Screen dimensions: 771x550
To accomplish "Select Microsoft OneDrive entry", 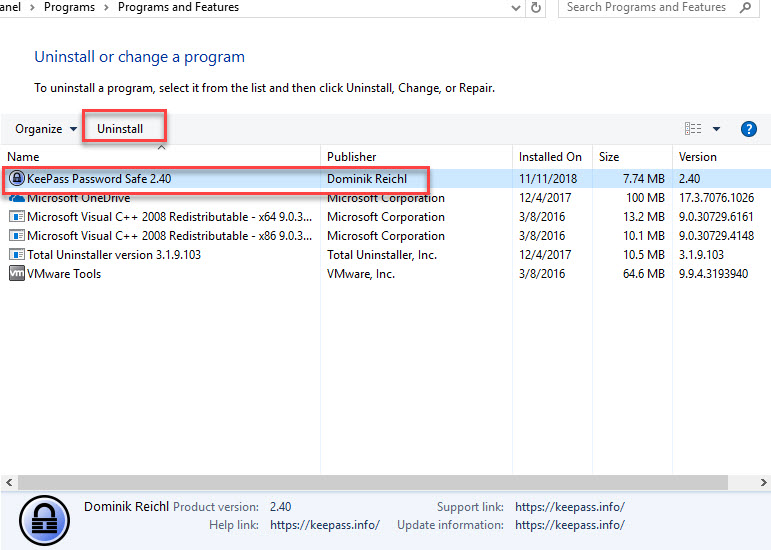I will point(386,198).
